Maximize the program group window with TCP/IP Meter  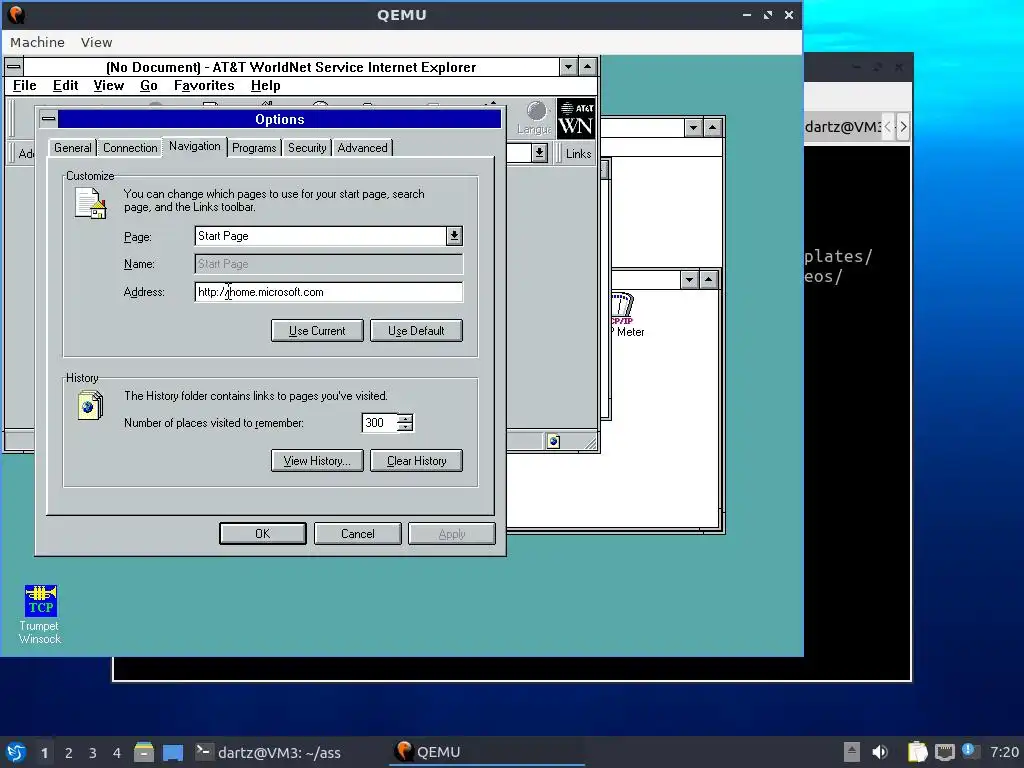709,280
